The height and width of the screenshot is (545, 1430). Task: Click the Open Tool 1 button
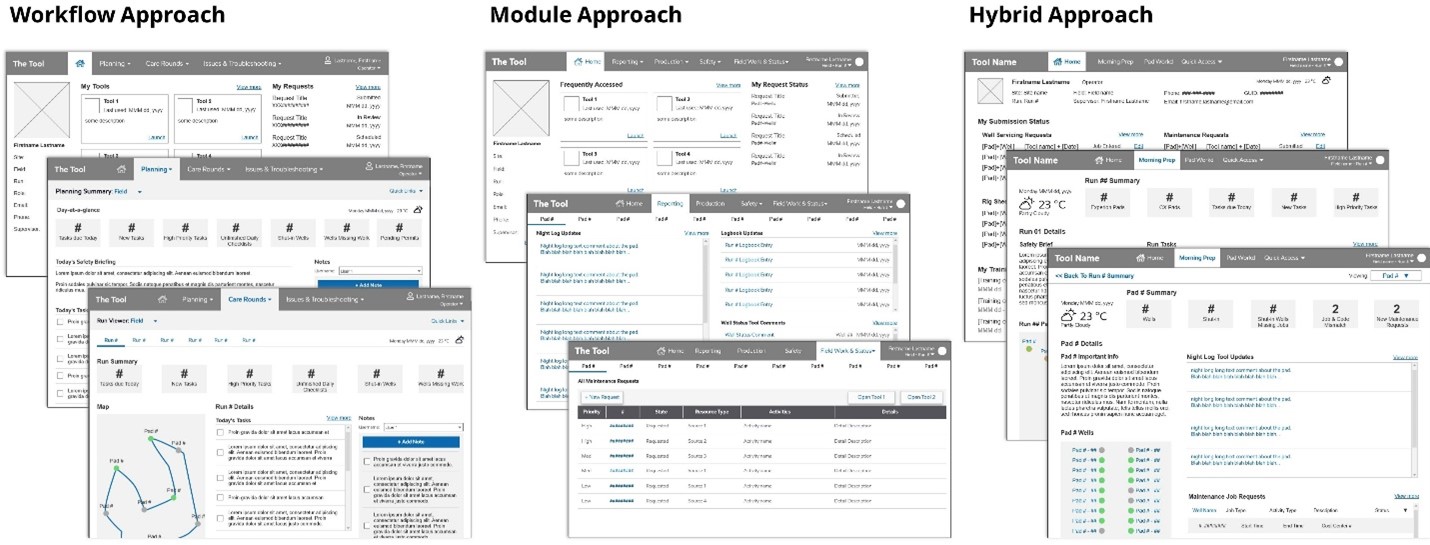coord(869,397)
